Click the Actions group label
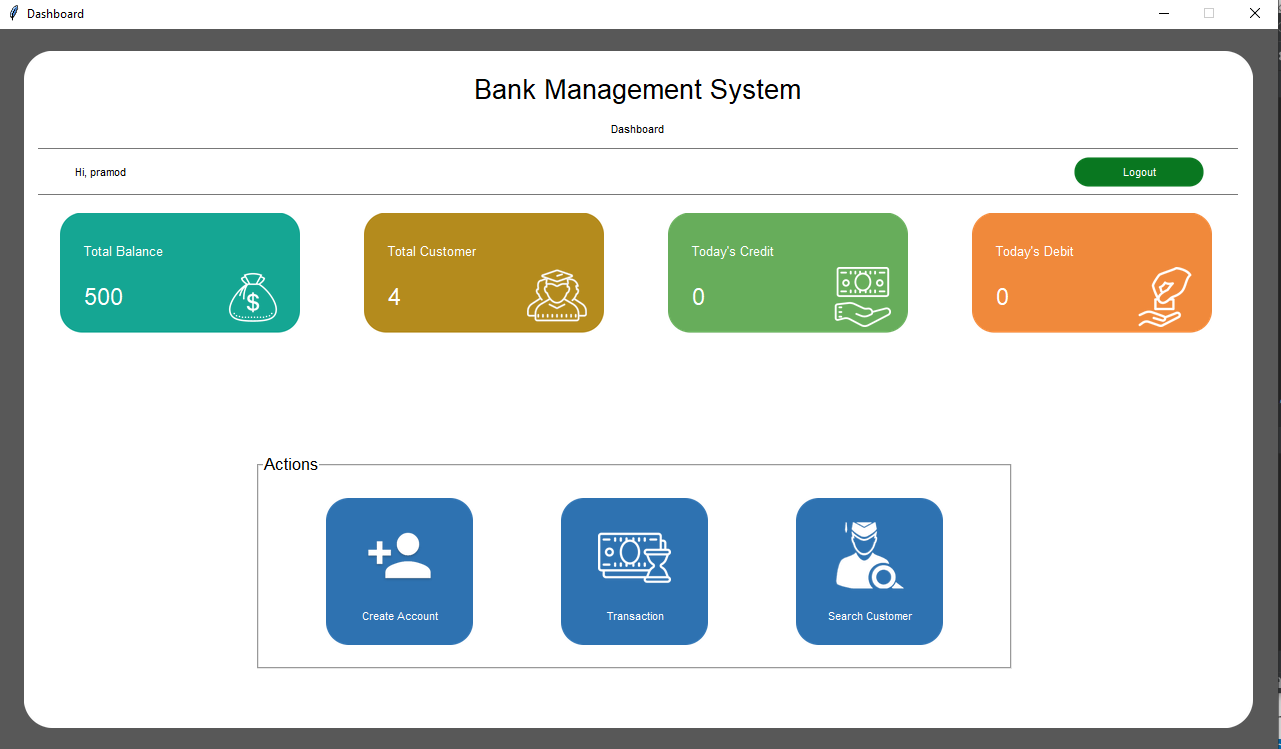 pyautogui.click(x=291, y=464)
